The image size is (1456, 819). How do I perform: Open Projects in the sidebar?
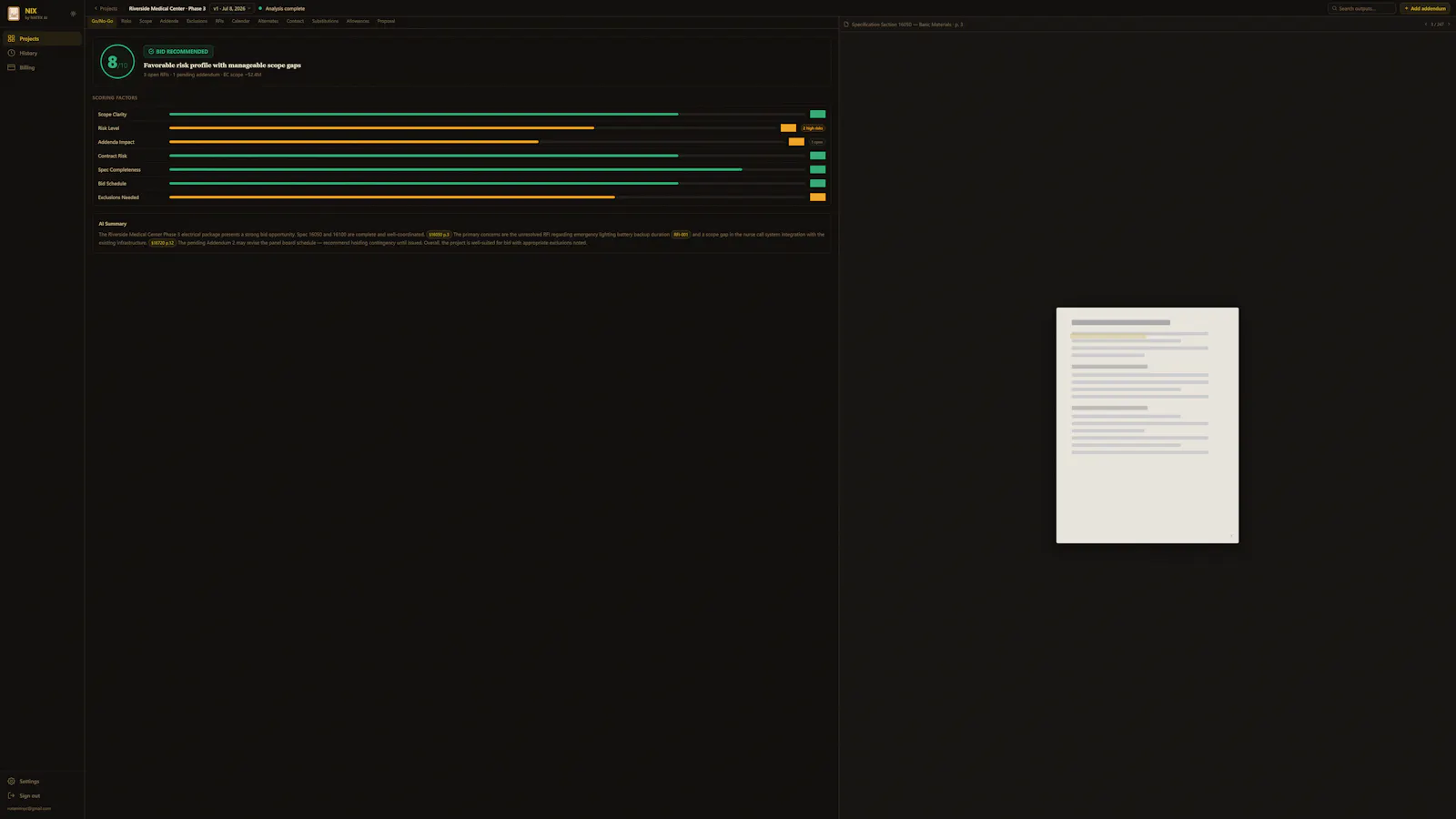[x=42, y=38]
